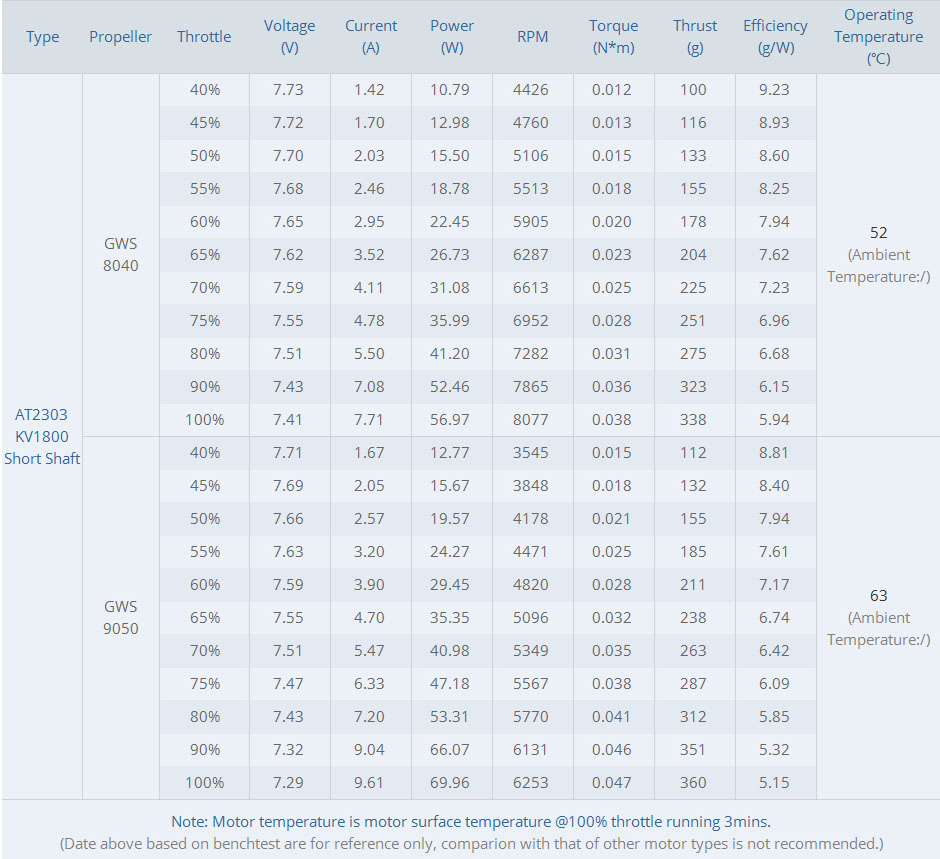Select the Voltage (V) header cell
This screenshot has height=859, width=940.
[x=289, y=37]
